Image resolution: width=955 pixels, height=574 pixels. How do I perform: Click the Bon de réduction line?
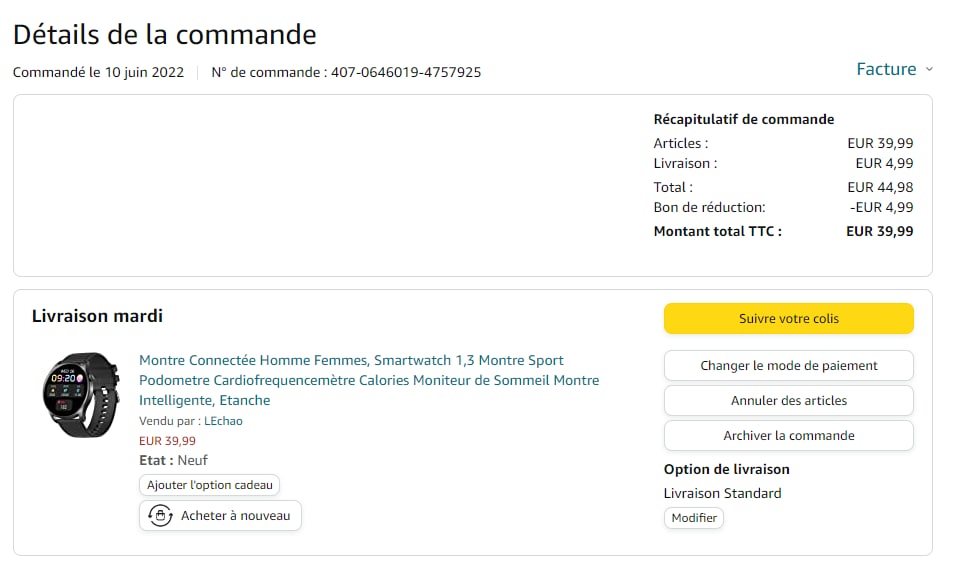coord(709,207)
